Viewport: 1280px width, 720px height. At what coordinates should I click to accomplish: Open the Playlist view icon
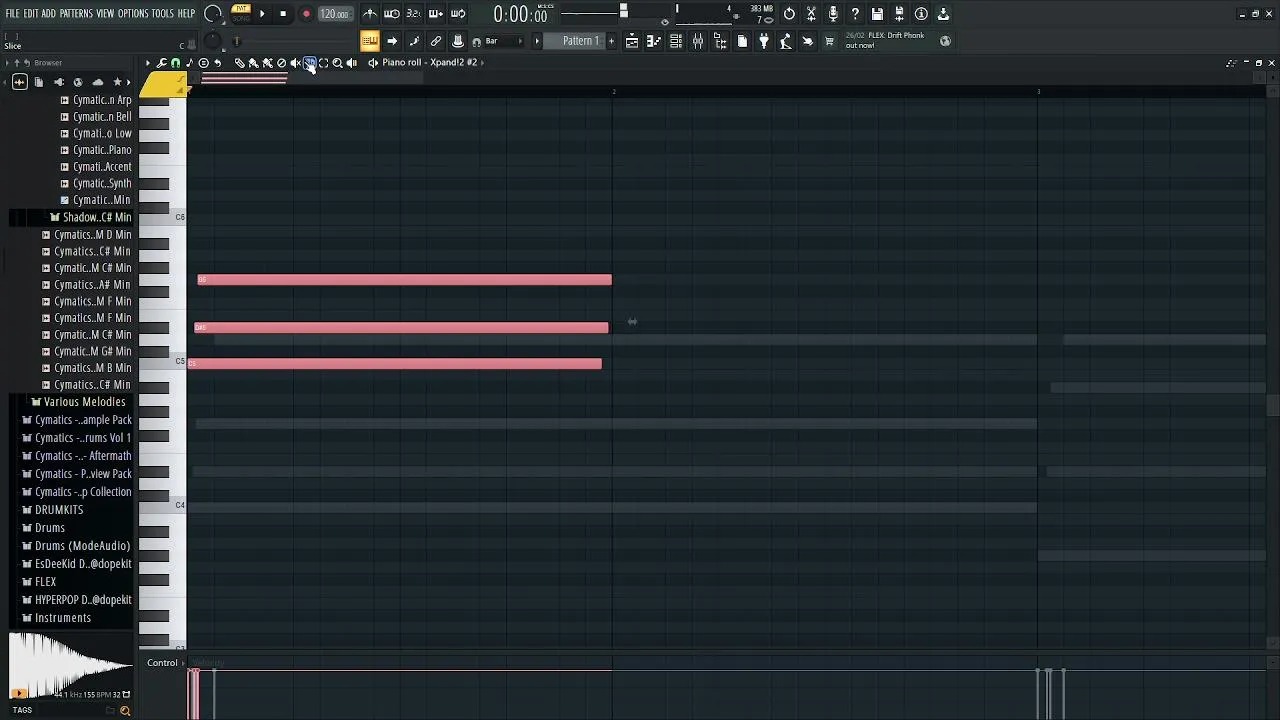click(x=632, y=41)
